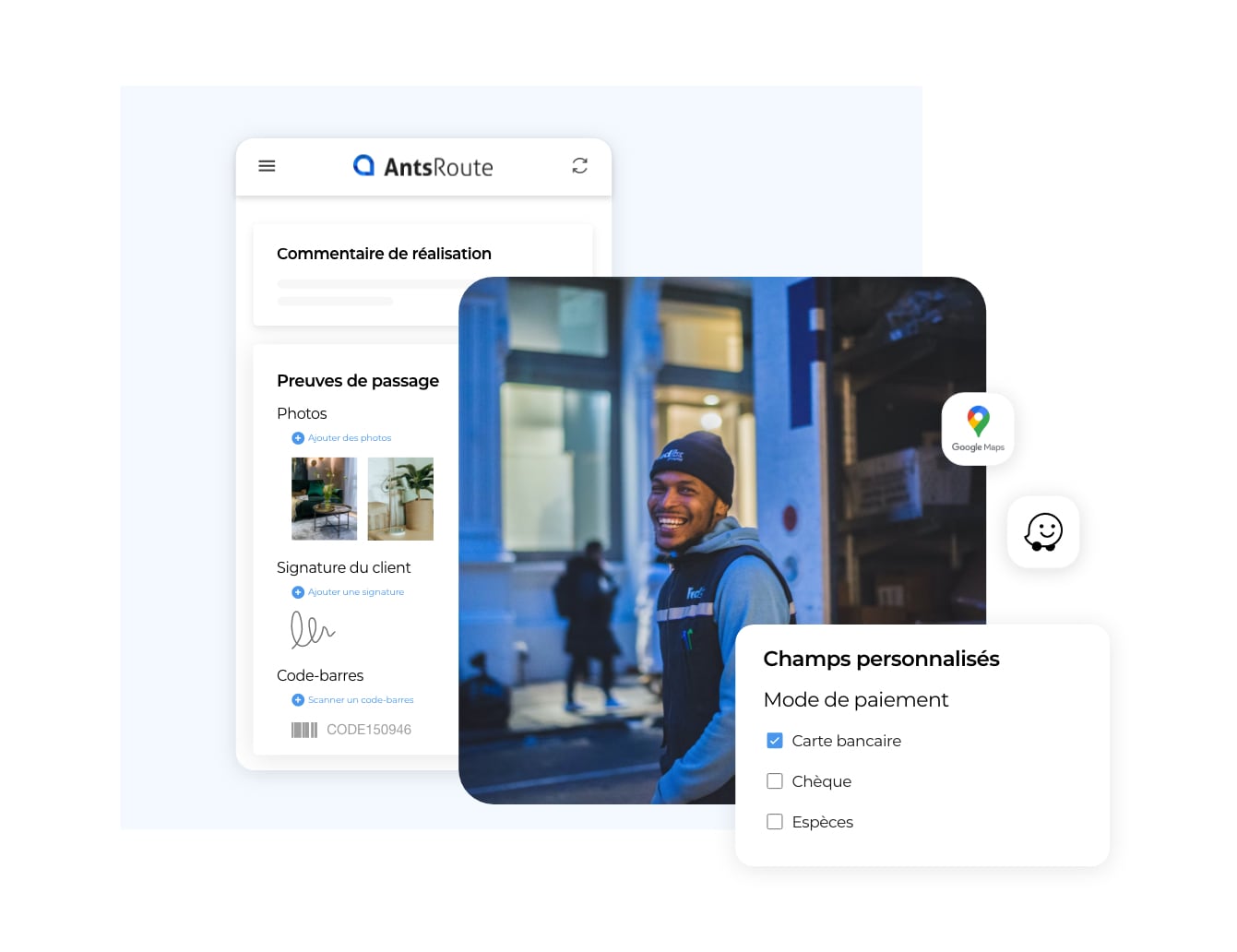Open the Google Maps app icon
Screen dimensions: 1237x952
point(978,429)
